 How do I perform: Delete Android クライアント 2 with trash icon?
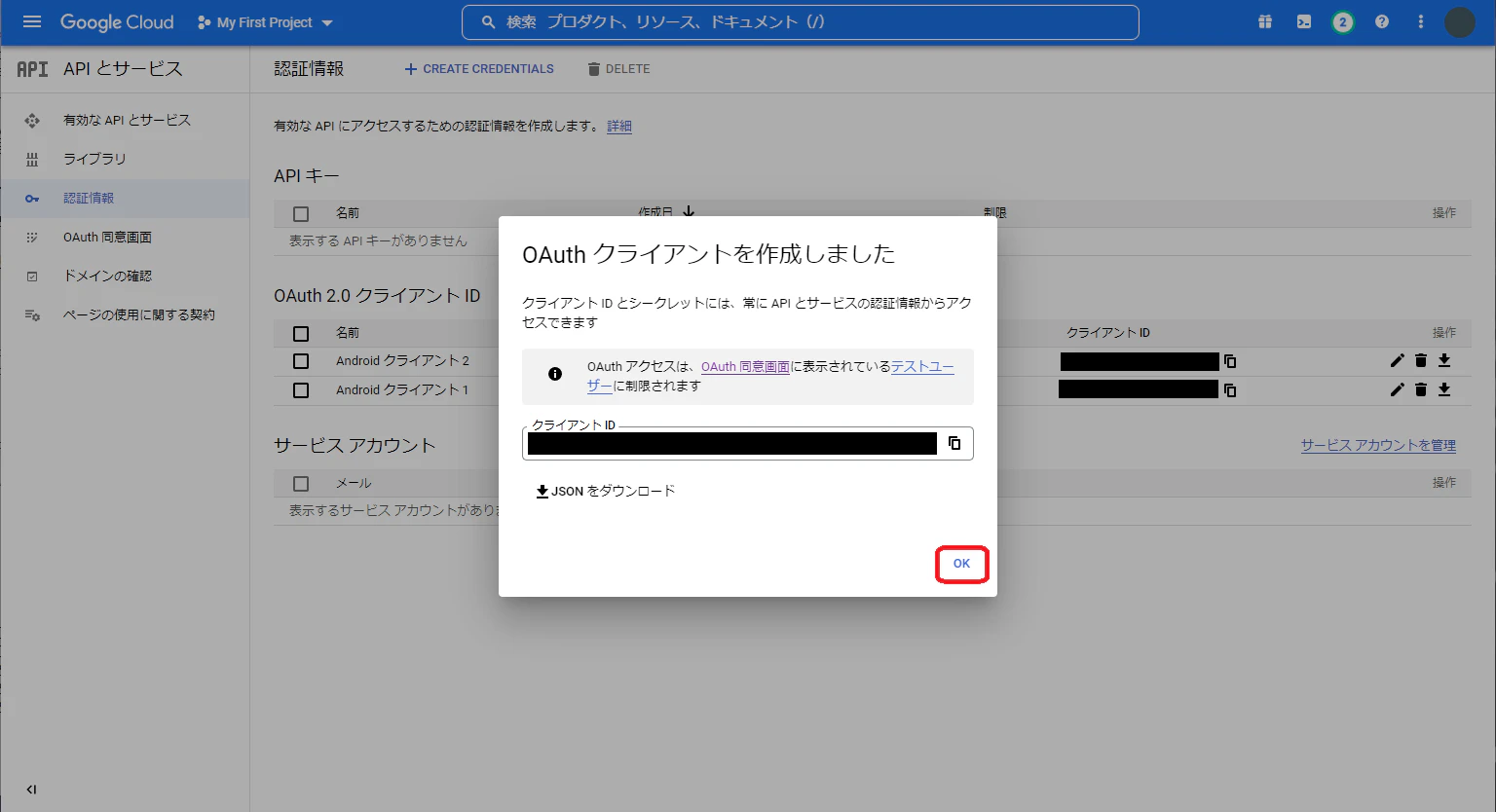pos(1421,360)
